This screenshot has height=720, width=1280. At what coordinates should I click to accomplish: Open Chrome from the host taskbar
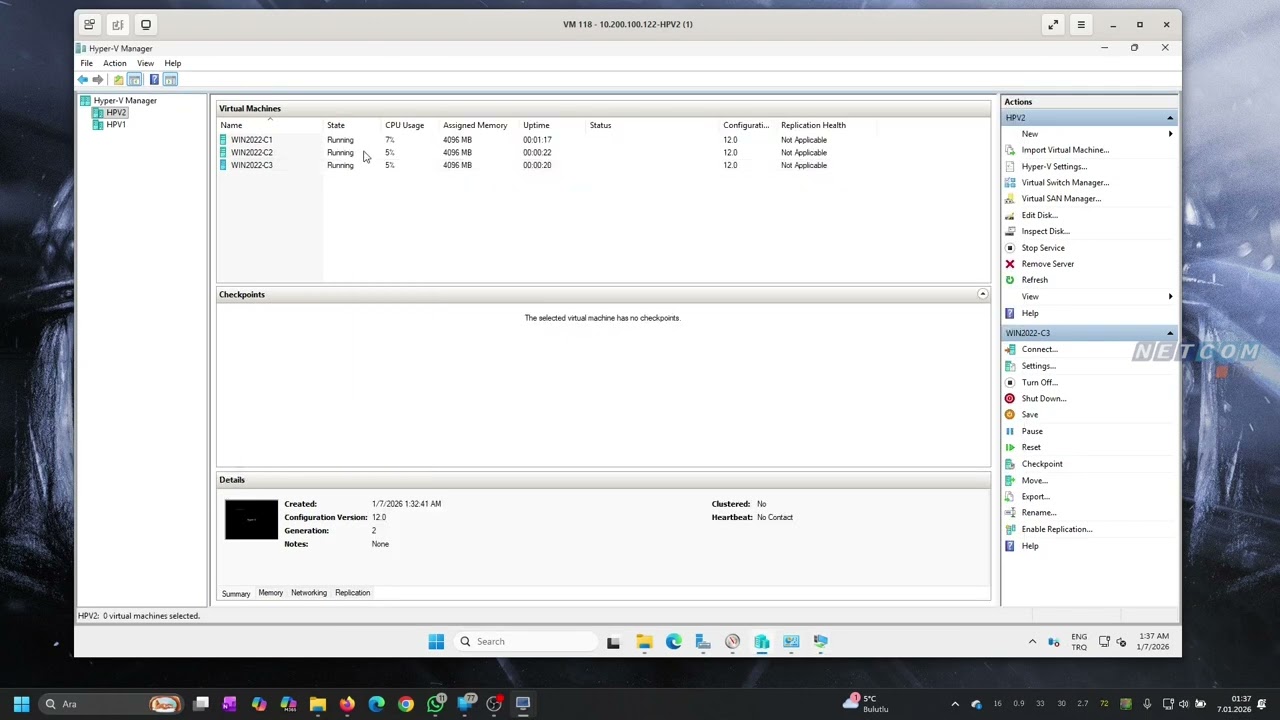(406, 704)
